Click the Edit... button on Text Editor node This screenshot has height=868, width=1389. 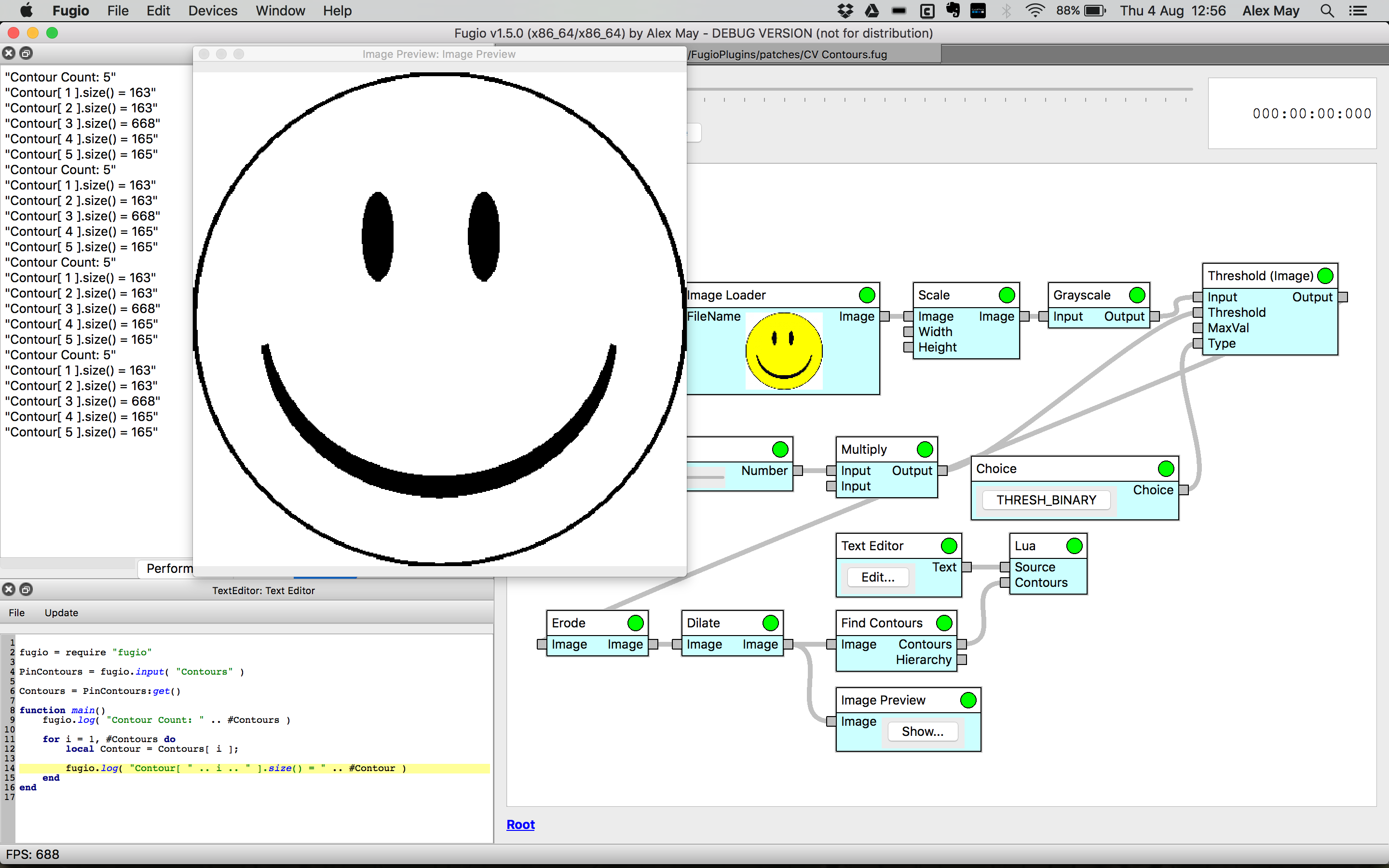click(x=878, y=577)
